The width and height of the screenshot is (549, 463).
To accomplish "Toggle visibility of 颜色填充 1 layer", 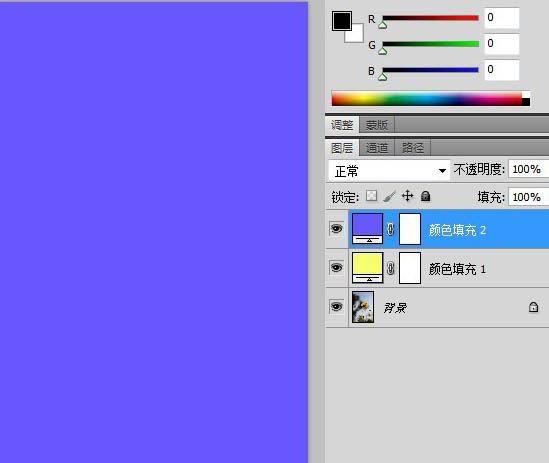I will coord(336,268).
